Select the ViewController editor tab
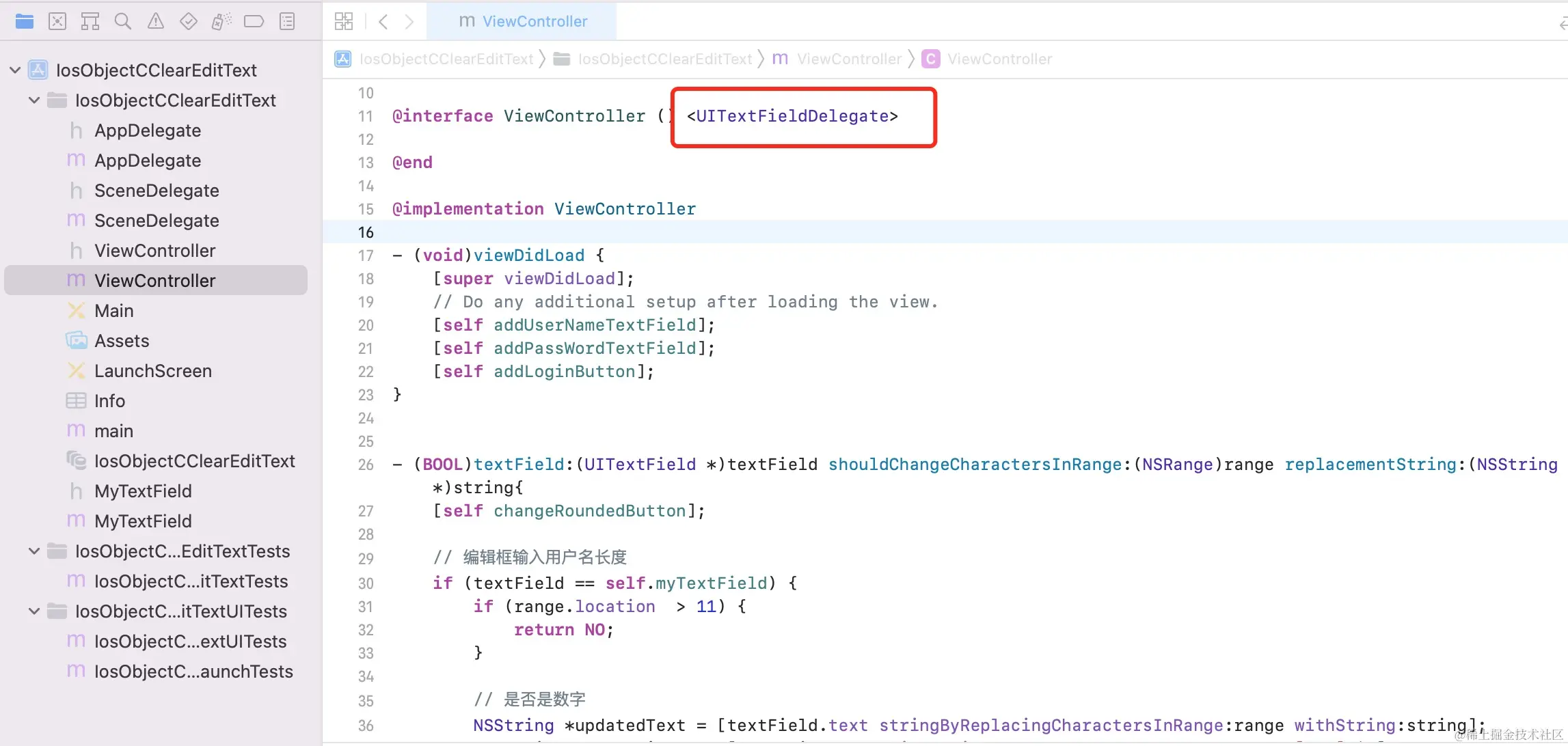The image size is (1568, 746). (x=522, y=22)
